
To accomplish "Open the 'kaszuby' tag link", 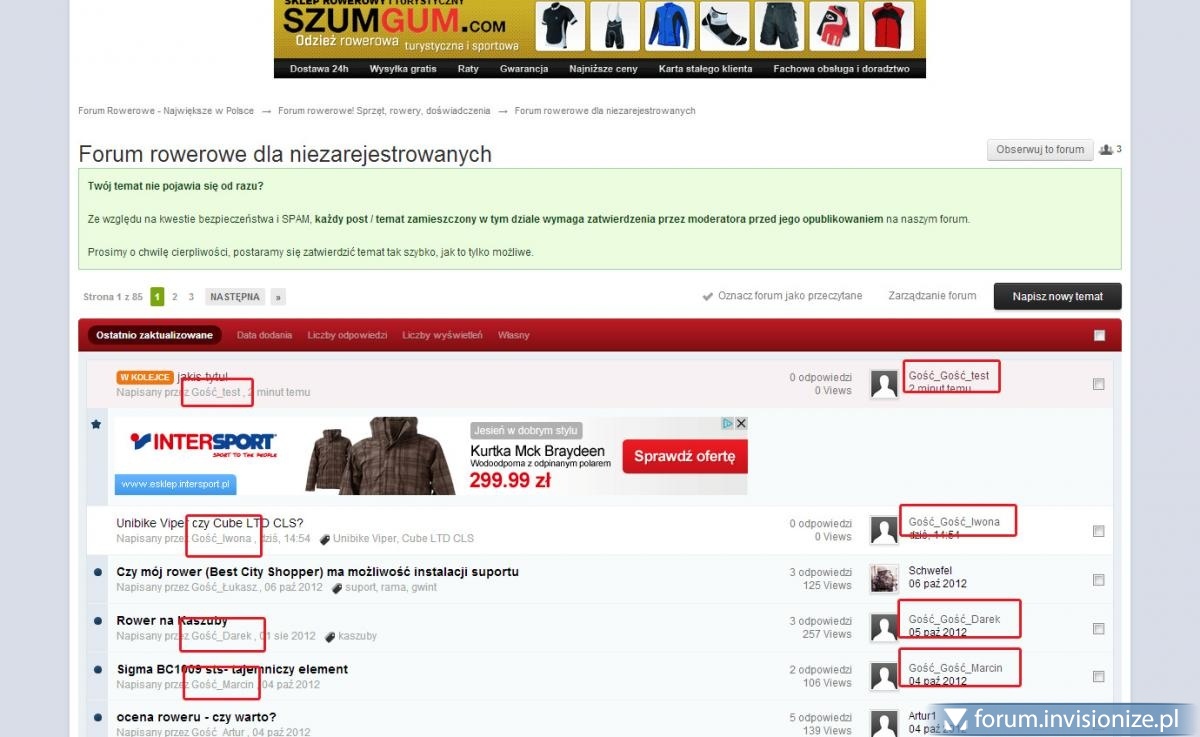I will click(x=357, y=636).
